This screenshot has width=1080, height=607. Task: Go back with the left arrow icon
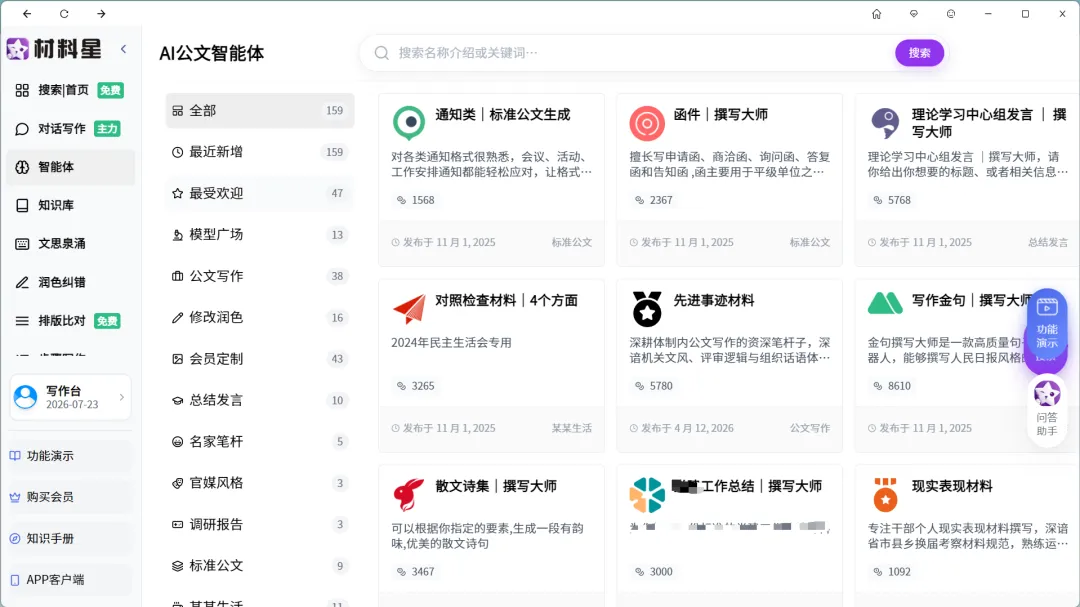pos(27,14)
